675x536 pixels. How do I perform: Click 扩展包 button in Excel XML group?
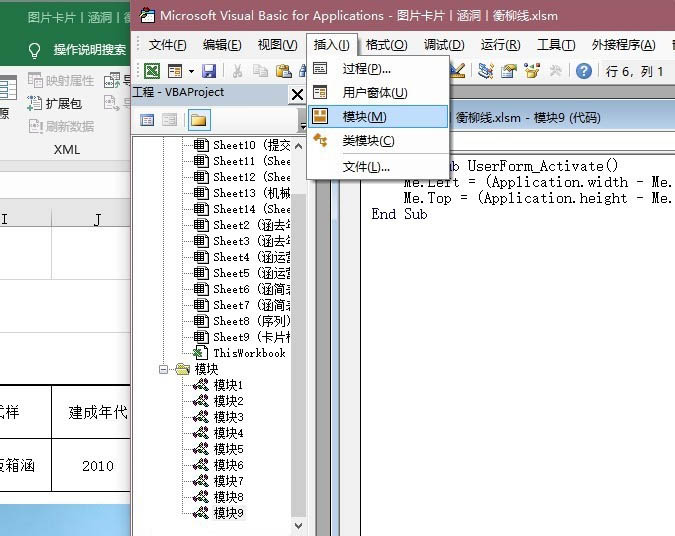click(55, 103)
